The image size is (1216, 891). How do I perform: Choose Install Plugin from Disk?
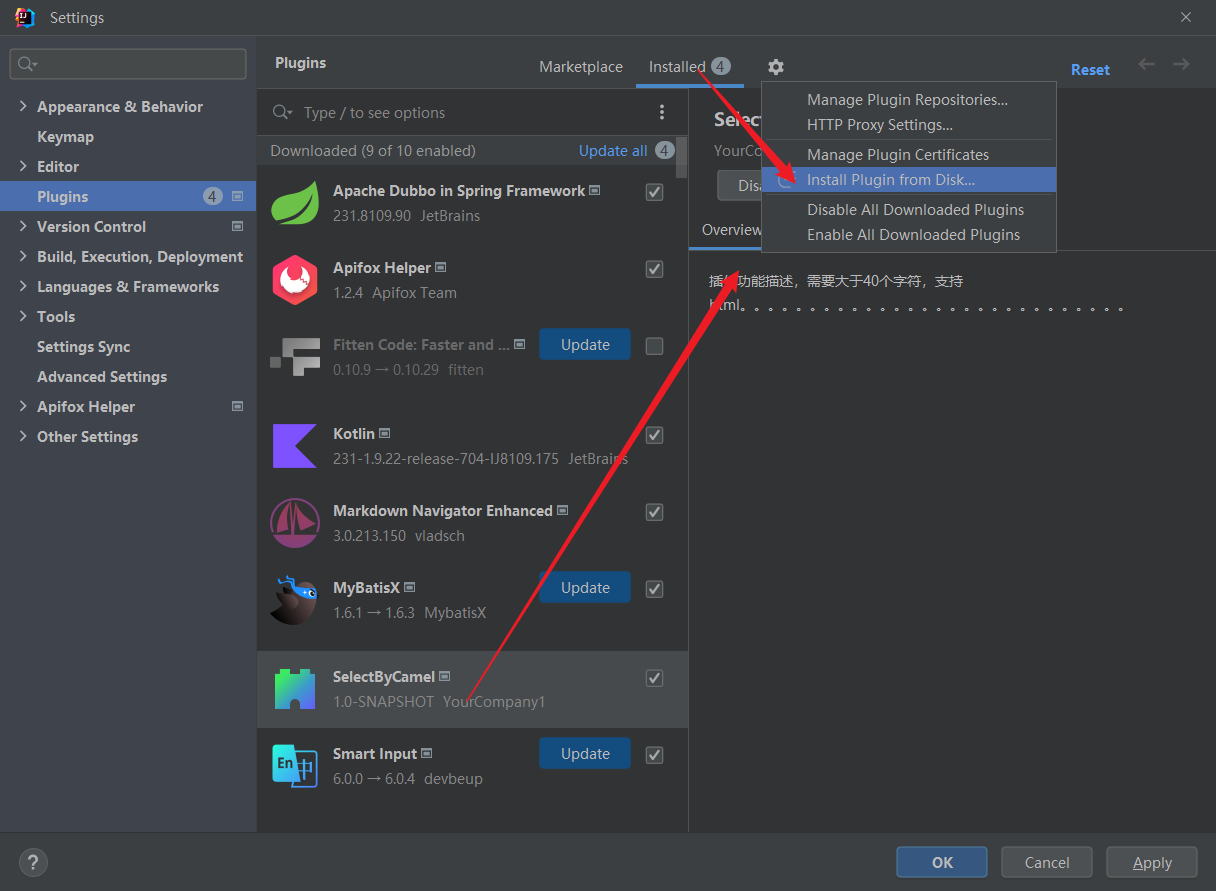coord(908,180)
